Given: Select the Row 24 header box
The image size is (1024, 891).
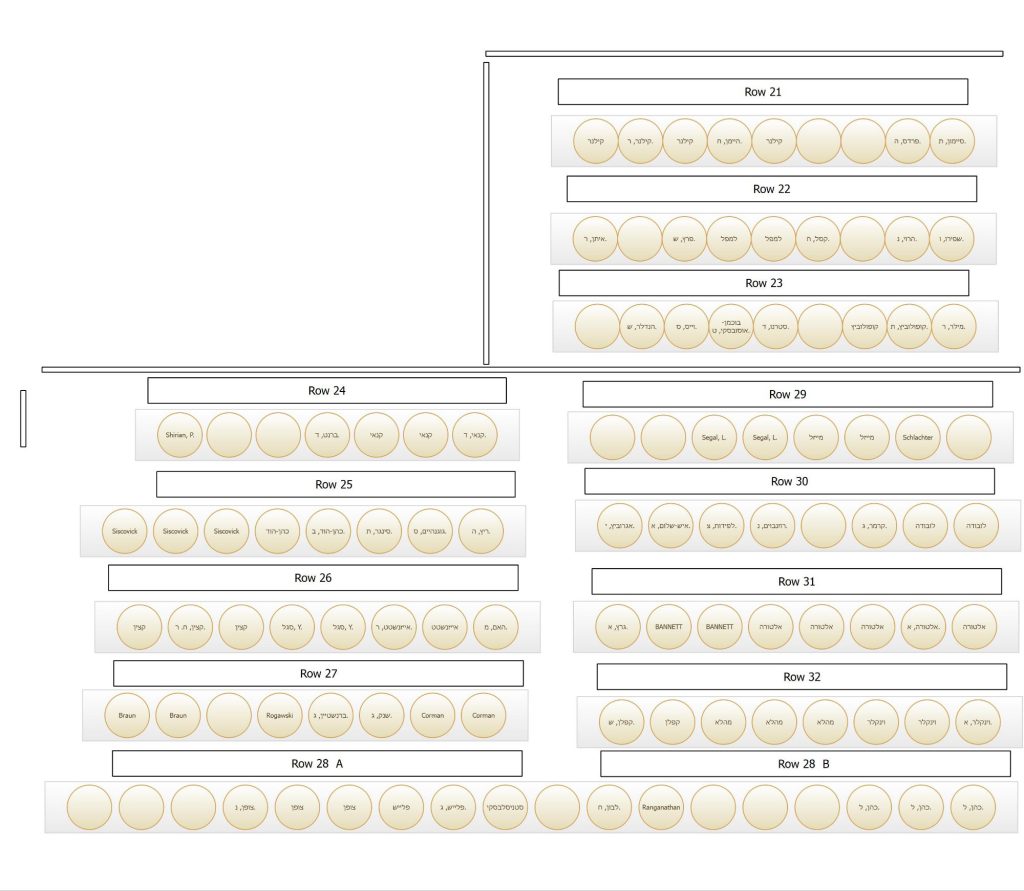Looking at the screenshot, I should [x=326, y=390].
